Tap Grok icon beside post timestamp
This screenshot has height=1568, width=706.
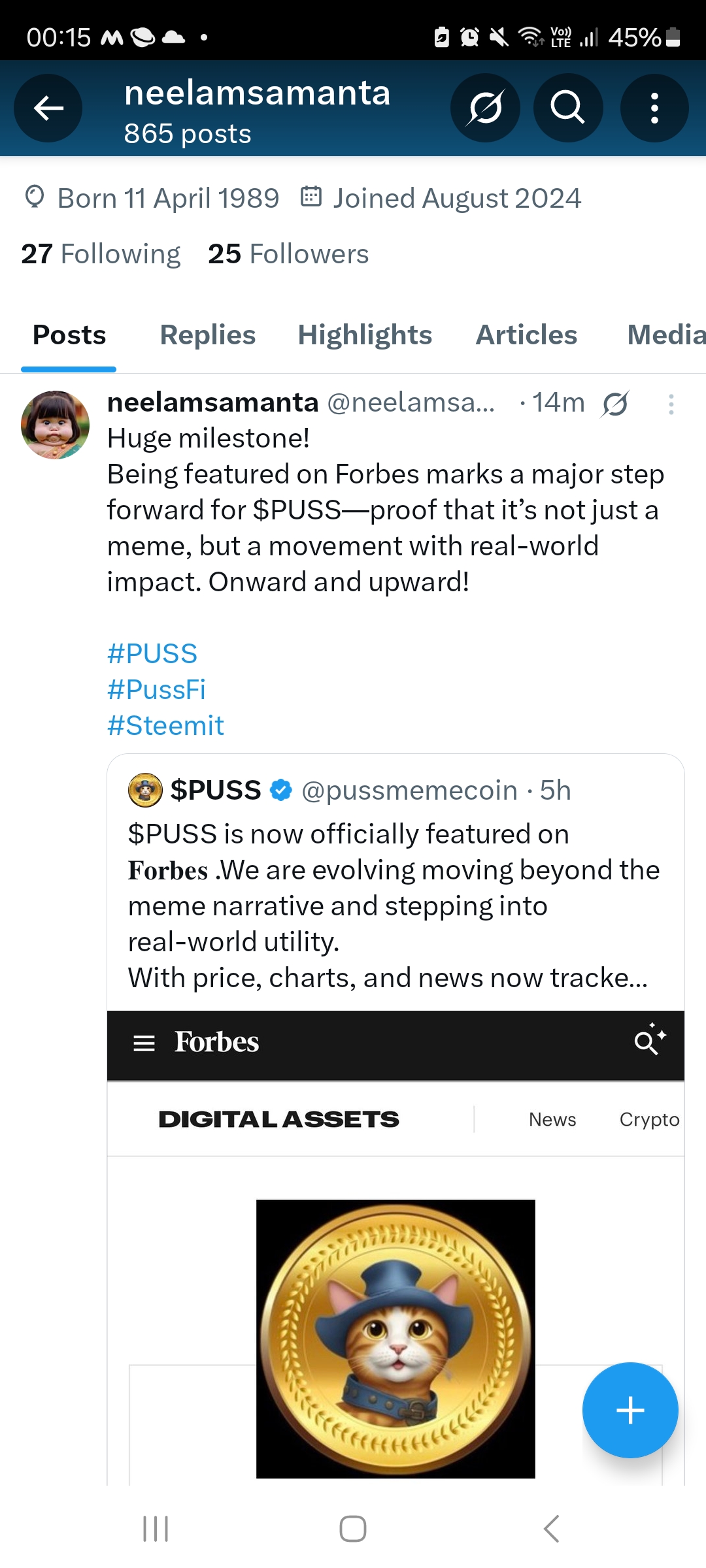coord(615,404)
